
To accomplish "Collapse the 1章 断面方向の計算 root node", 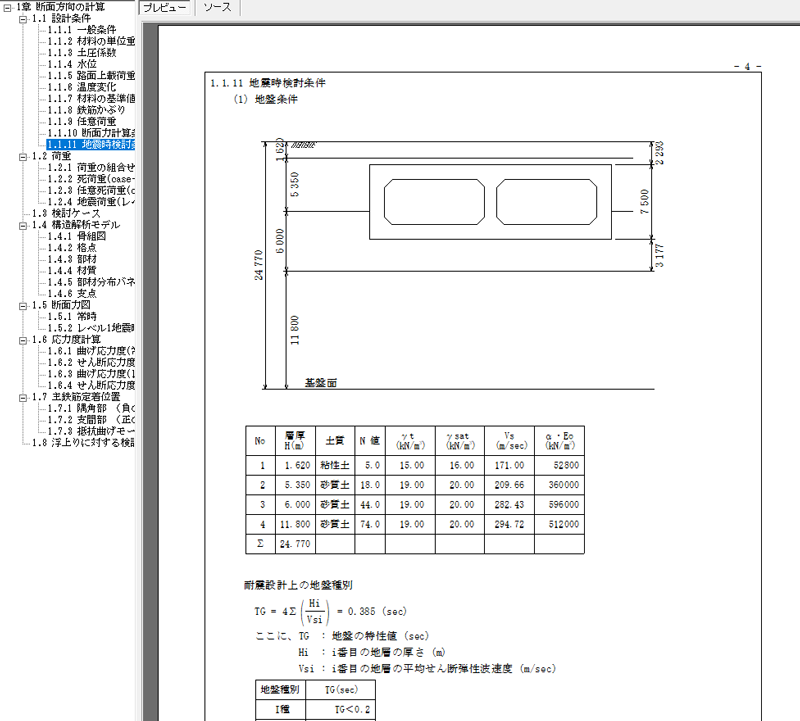I will (x=8, y=7).
